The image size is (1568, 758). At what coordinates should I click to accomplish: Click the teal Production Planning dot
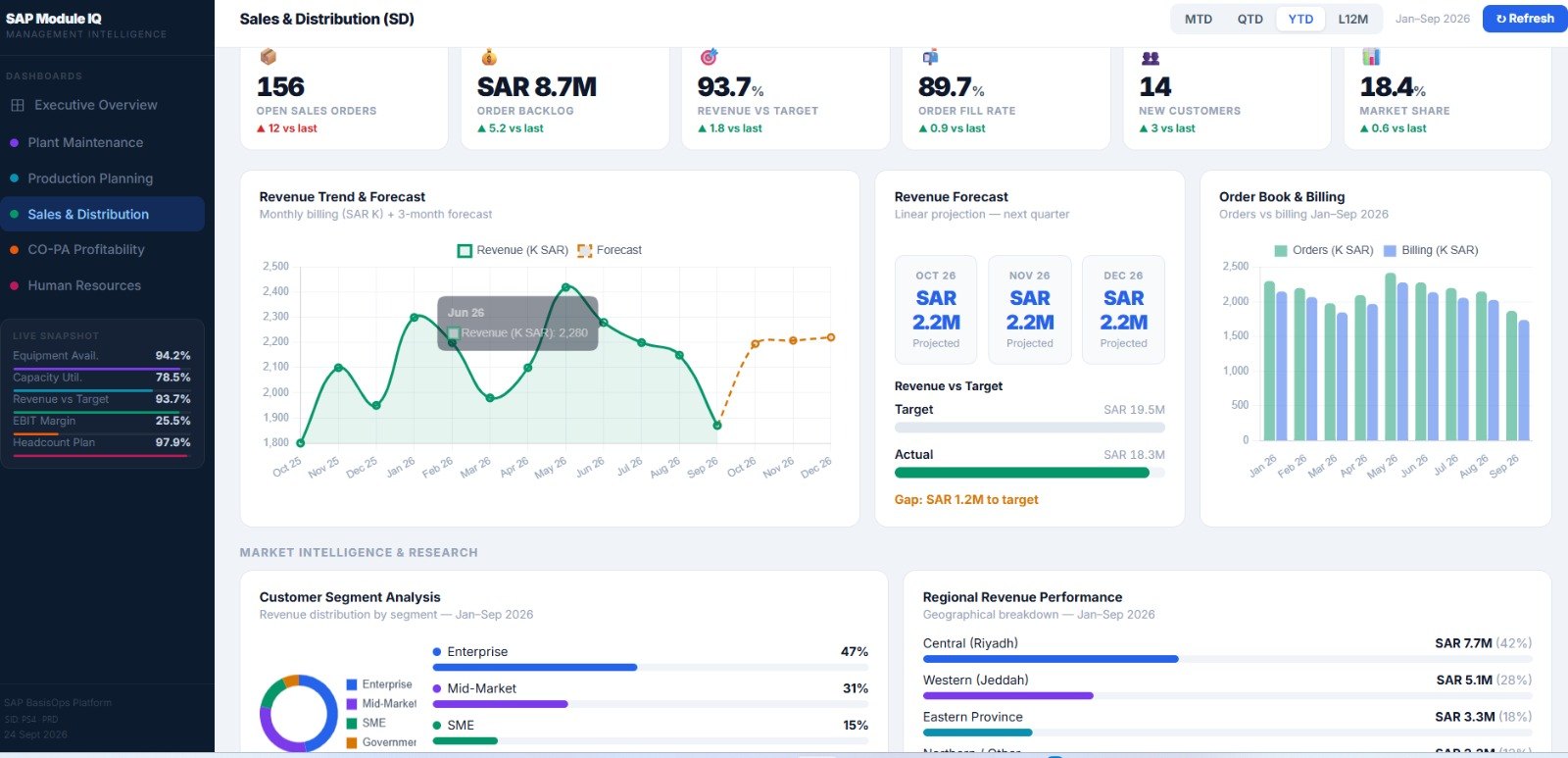pos(14,178)
